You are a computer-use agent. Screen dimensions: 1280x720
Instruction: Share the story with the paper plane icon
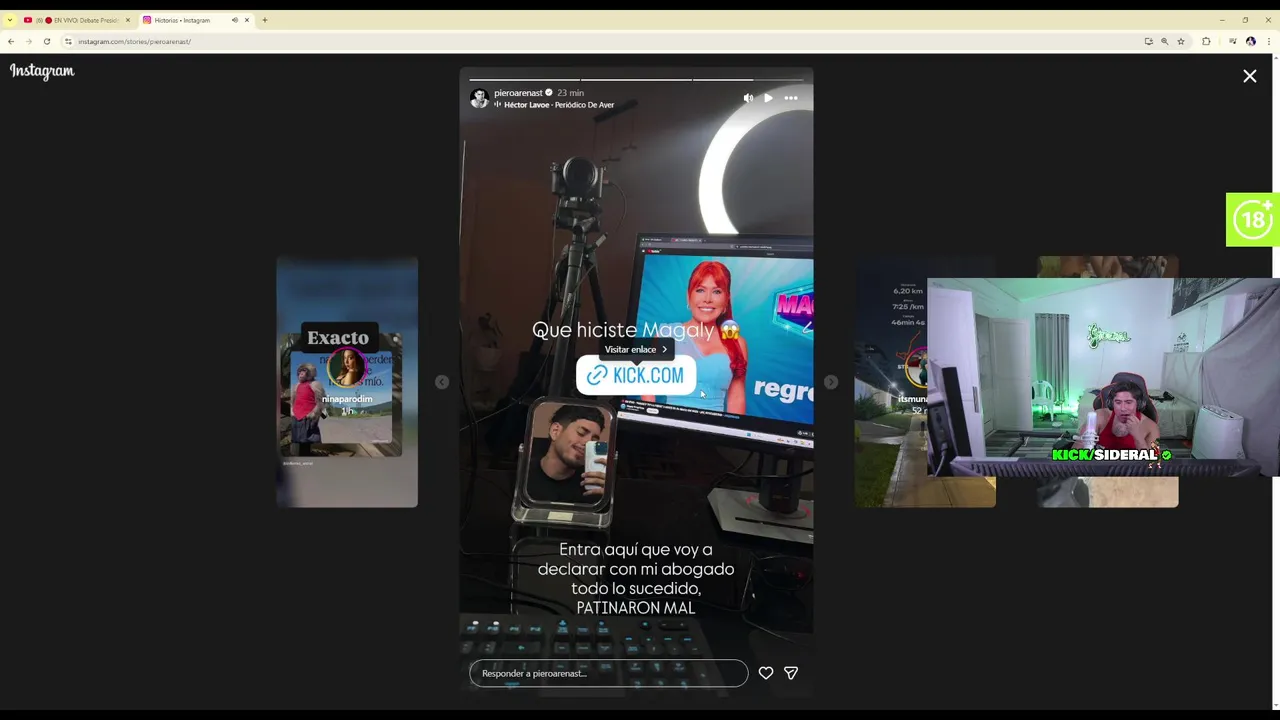pos(791,673)
